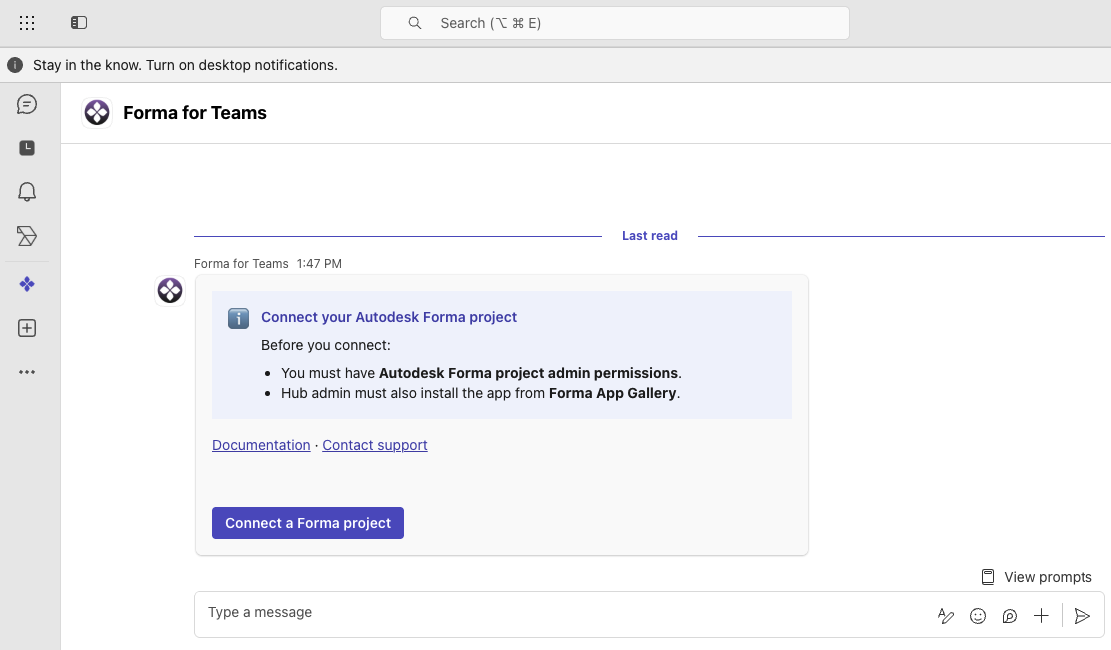Open the Contact support link

click(375, 445)
